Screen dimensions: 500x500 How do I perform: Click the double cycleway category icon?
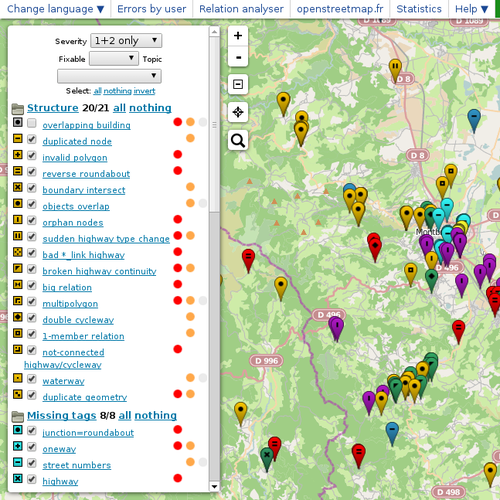(x=18, y=317)
